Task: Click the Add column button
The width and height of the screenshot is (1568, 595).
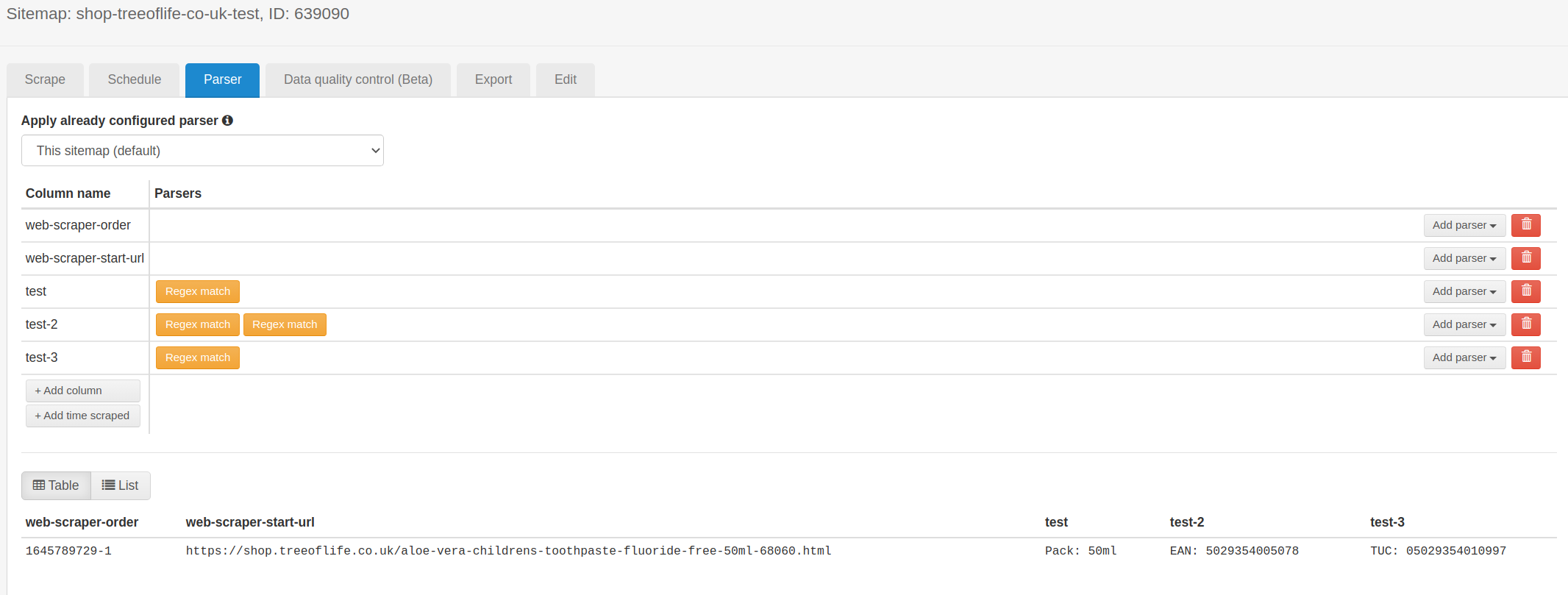Action: point(82,391)
